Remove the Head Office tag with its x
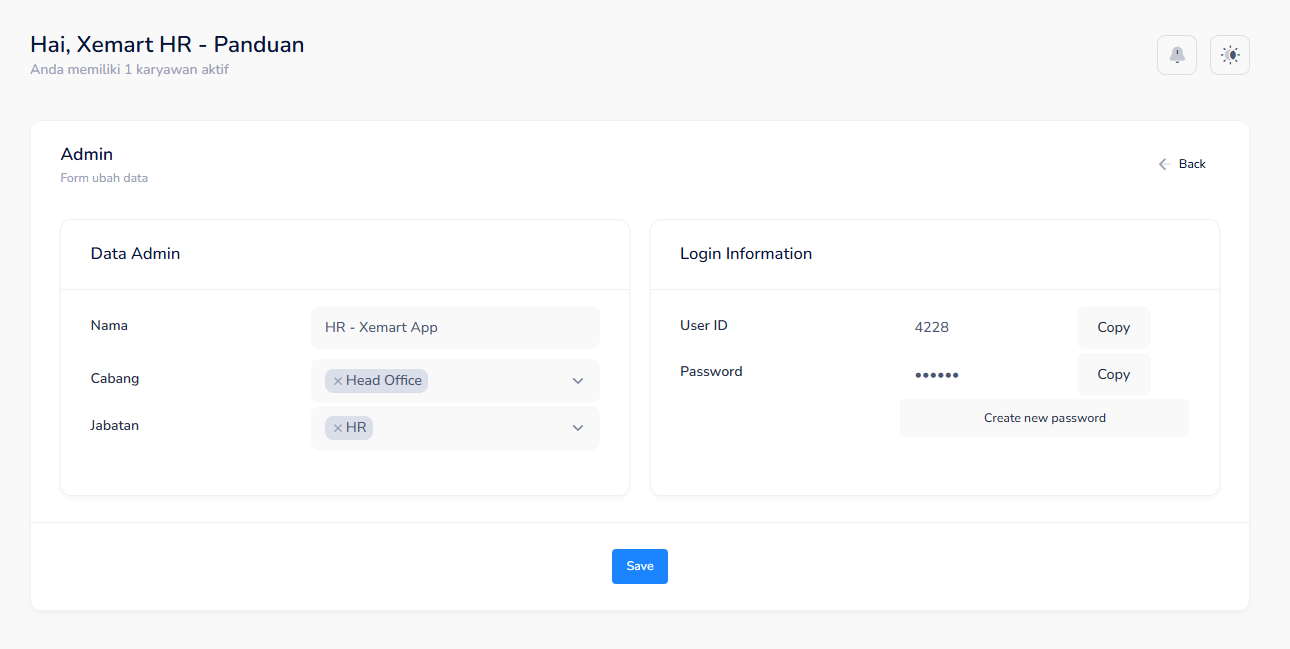The image size is (1290, 649). tap(338, 381)
